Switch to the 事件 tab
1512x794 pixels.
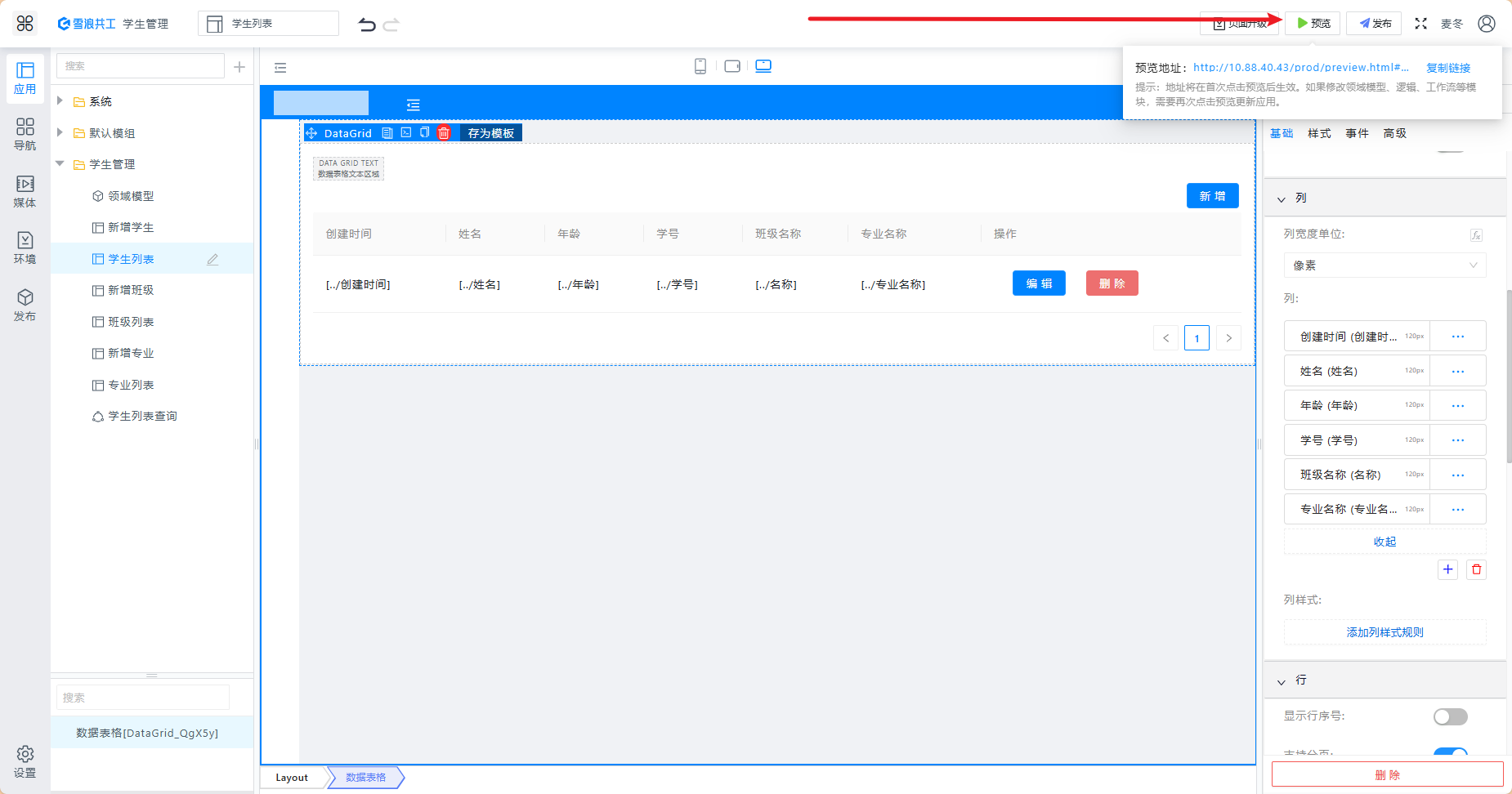[1357, 133]
